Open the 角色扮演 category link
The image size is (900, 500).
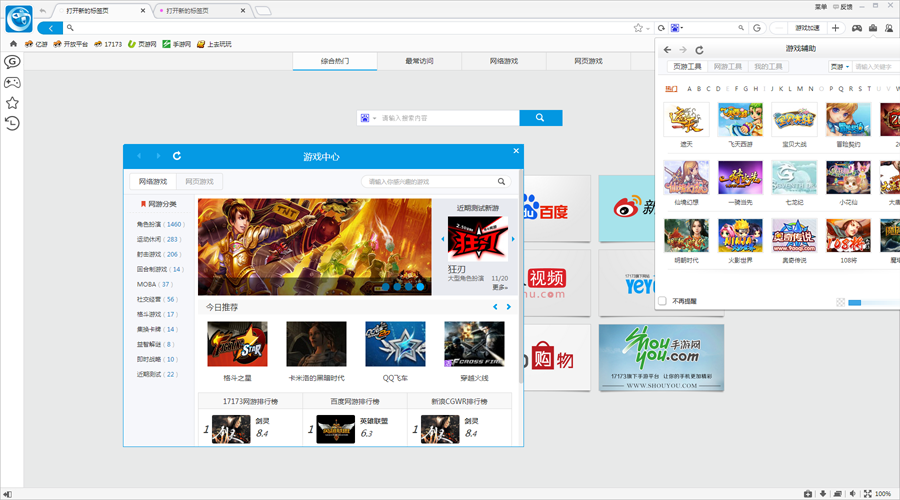click(161, 224)
